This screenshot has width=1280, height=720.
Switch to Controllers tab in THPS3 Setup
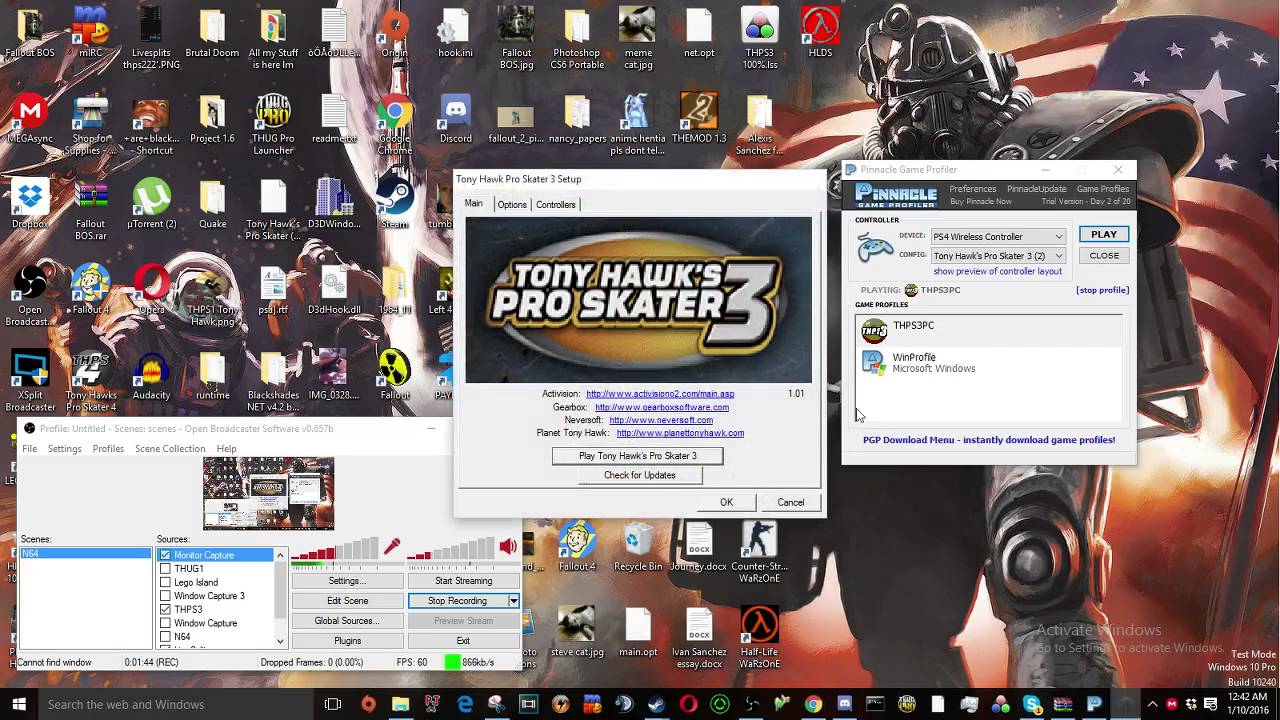click(556, 204)
